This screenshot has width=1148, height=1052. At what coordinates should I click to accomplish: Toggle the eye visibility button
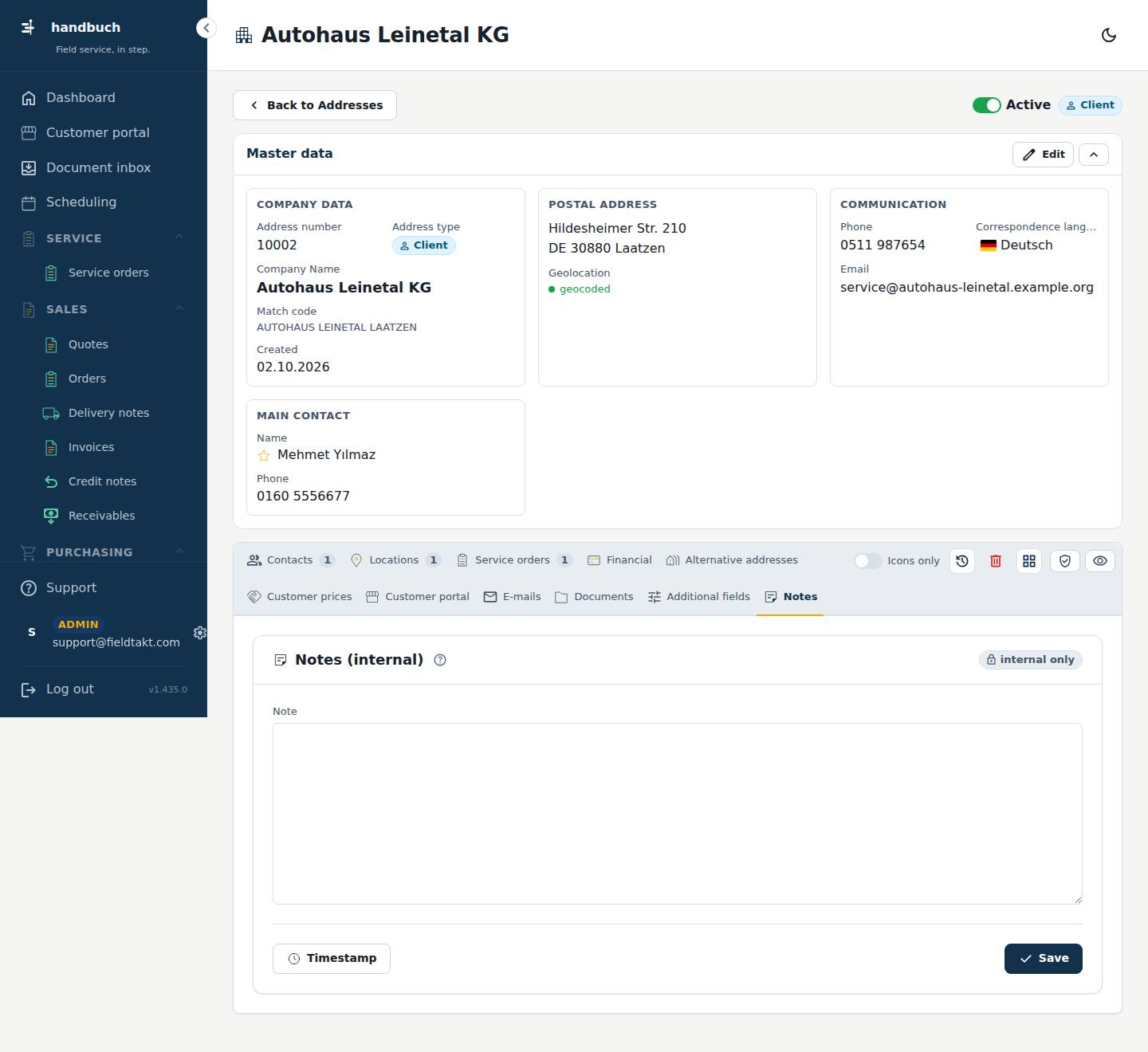point(1100,561)
